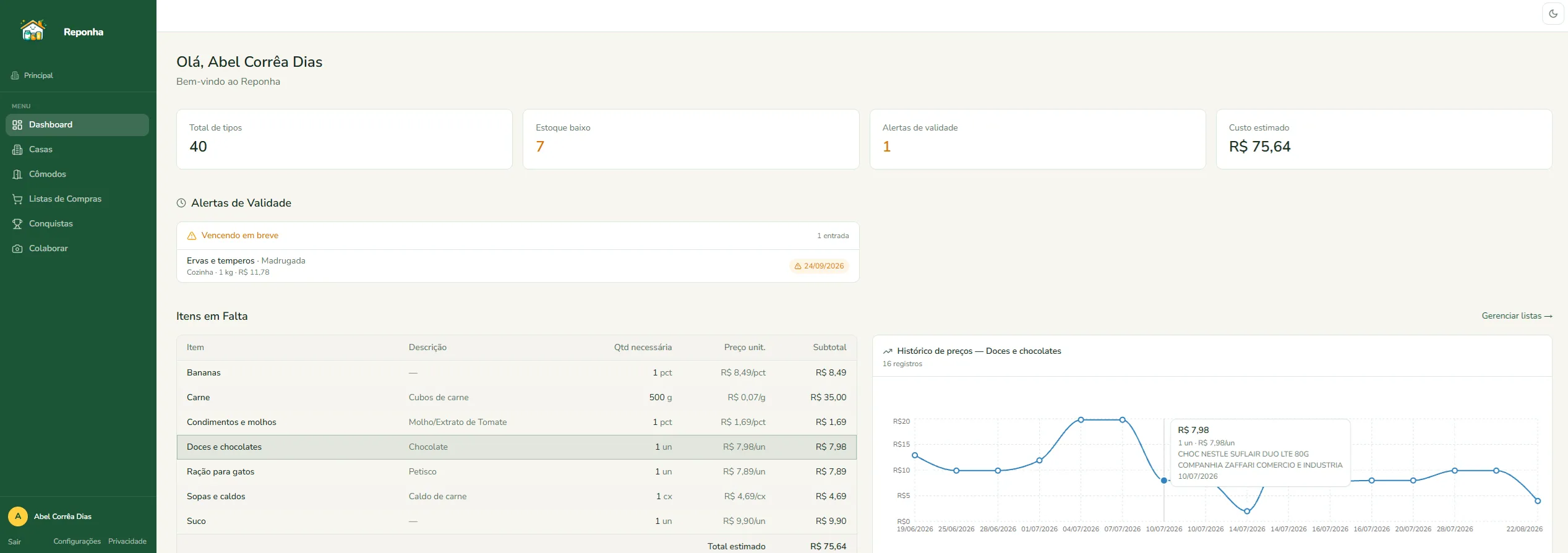Click the Abel Corrêa Dias profile name in sidebar

[62, 517]
